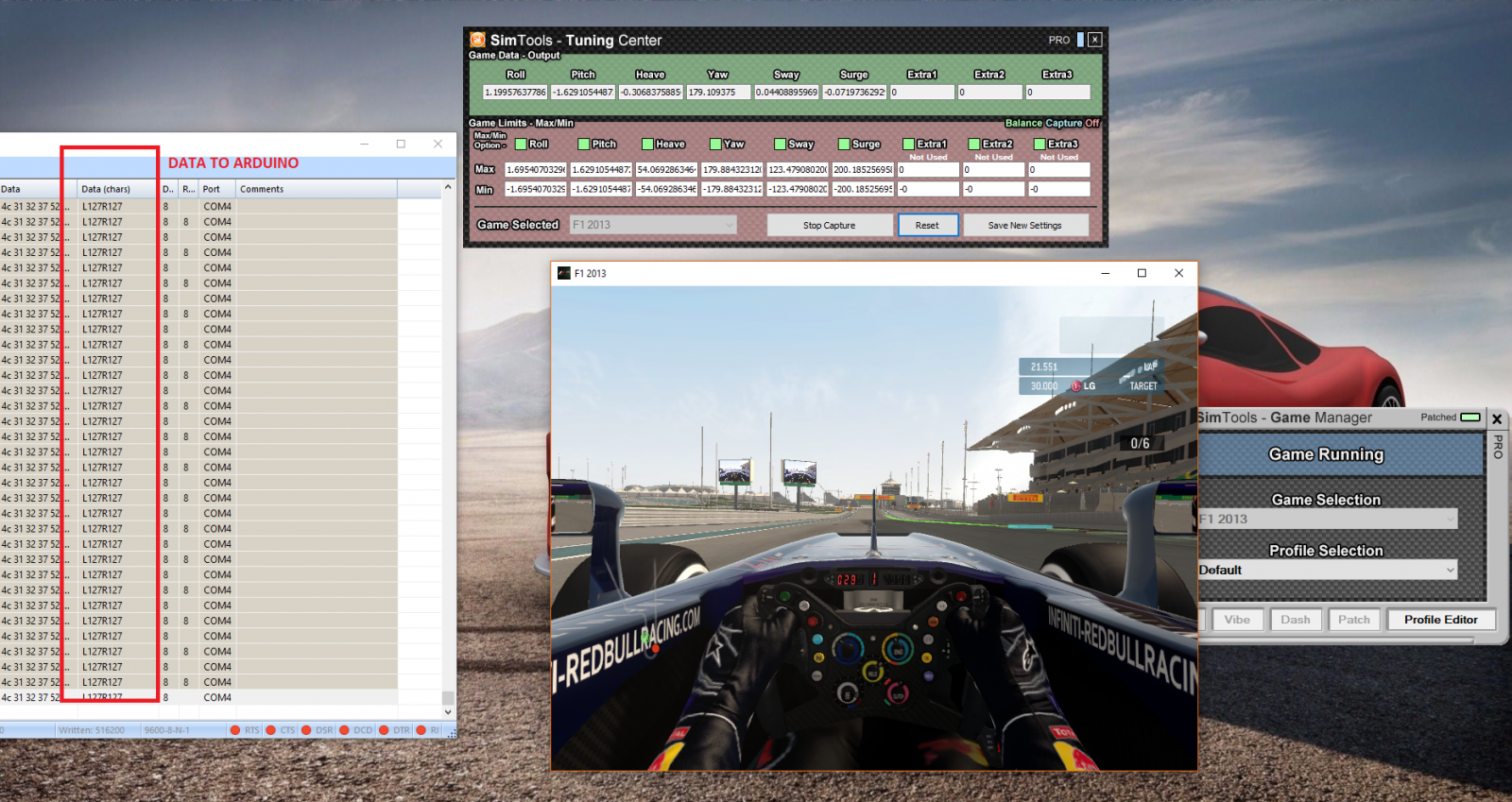Click 'Written: 516200' in the status bar
The image size is (1512, 802).
coord(92,730)
